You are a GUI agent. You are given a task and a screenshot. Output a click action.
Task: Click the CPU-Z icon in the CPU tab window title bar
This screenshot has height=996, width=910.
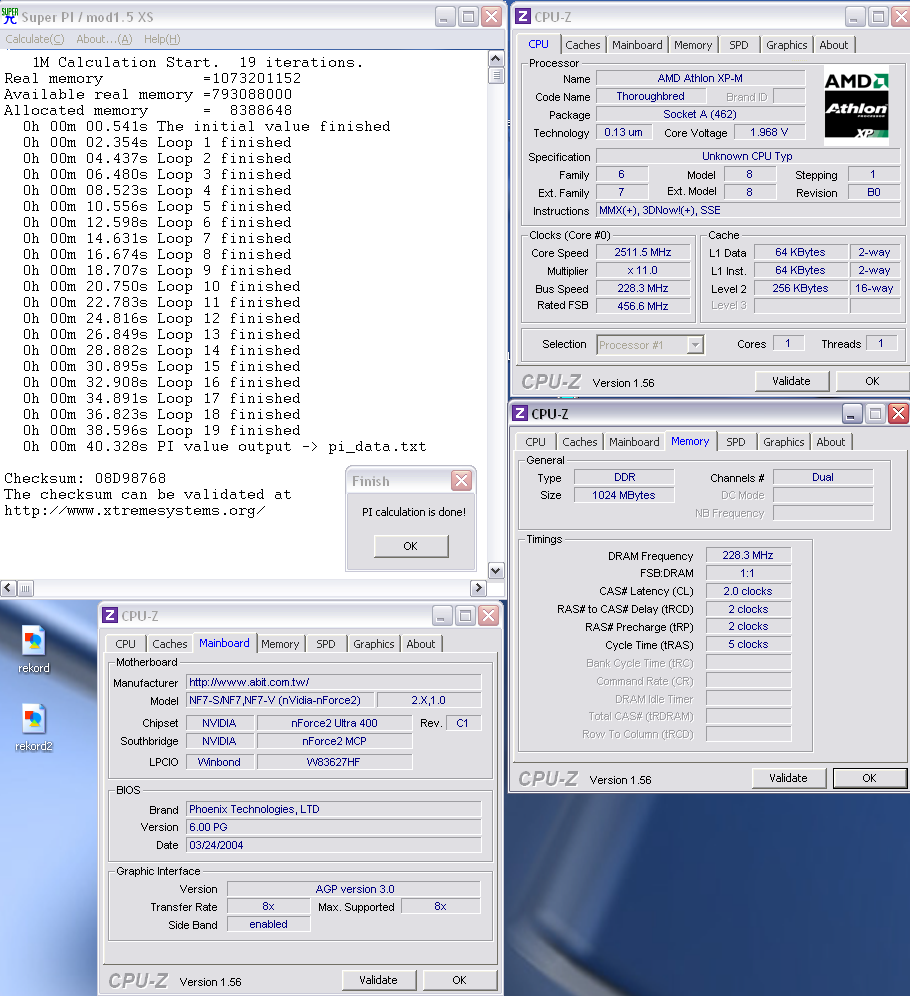(523, 16)
